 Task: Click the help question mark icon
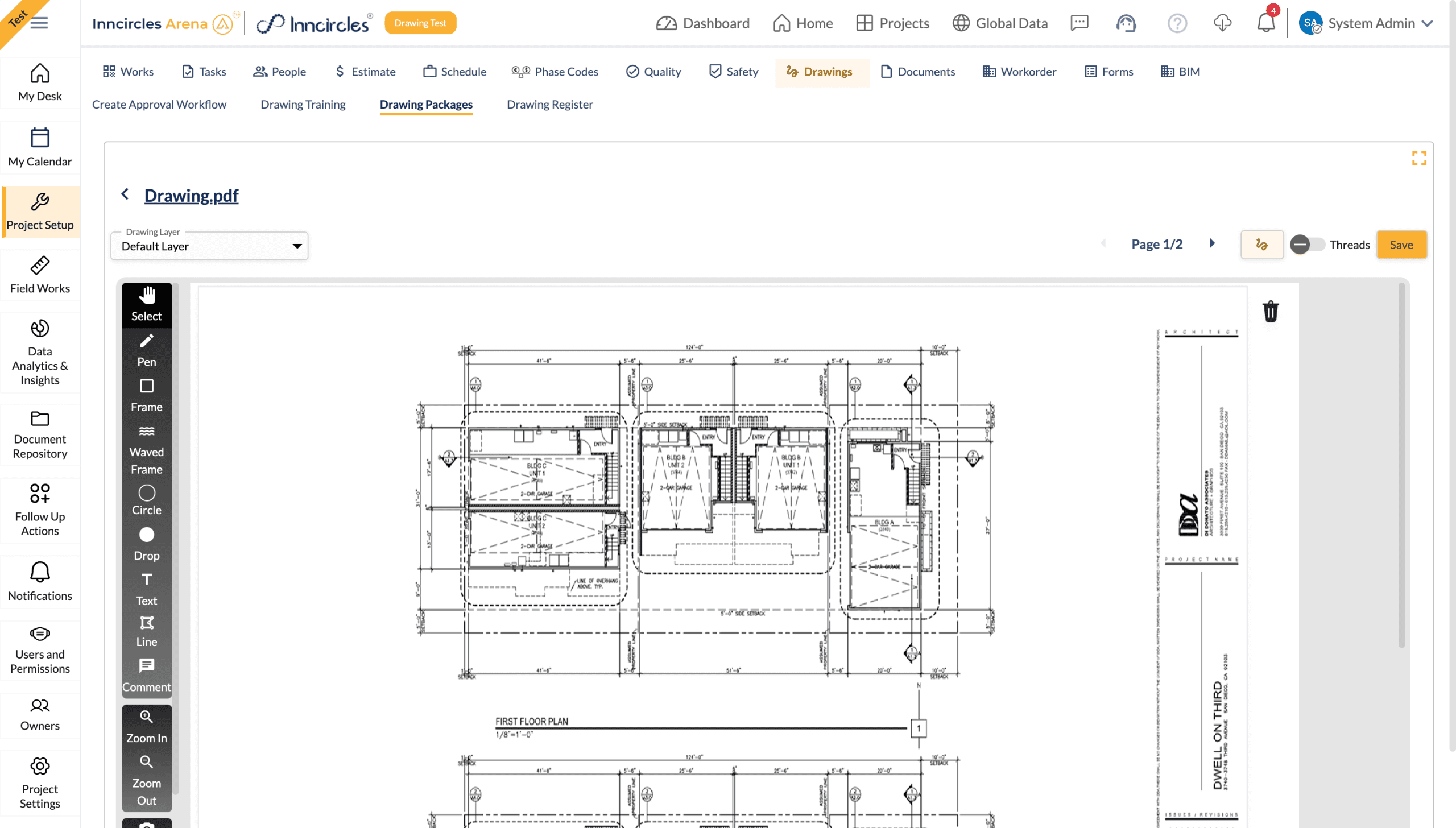pyautogui.click(x=1177, y=23)
